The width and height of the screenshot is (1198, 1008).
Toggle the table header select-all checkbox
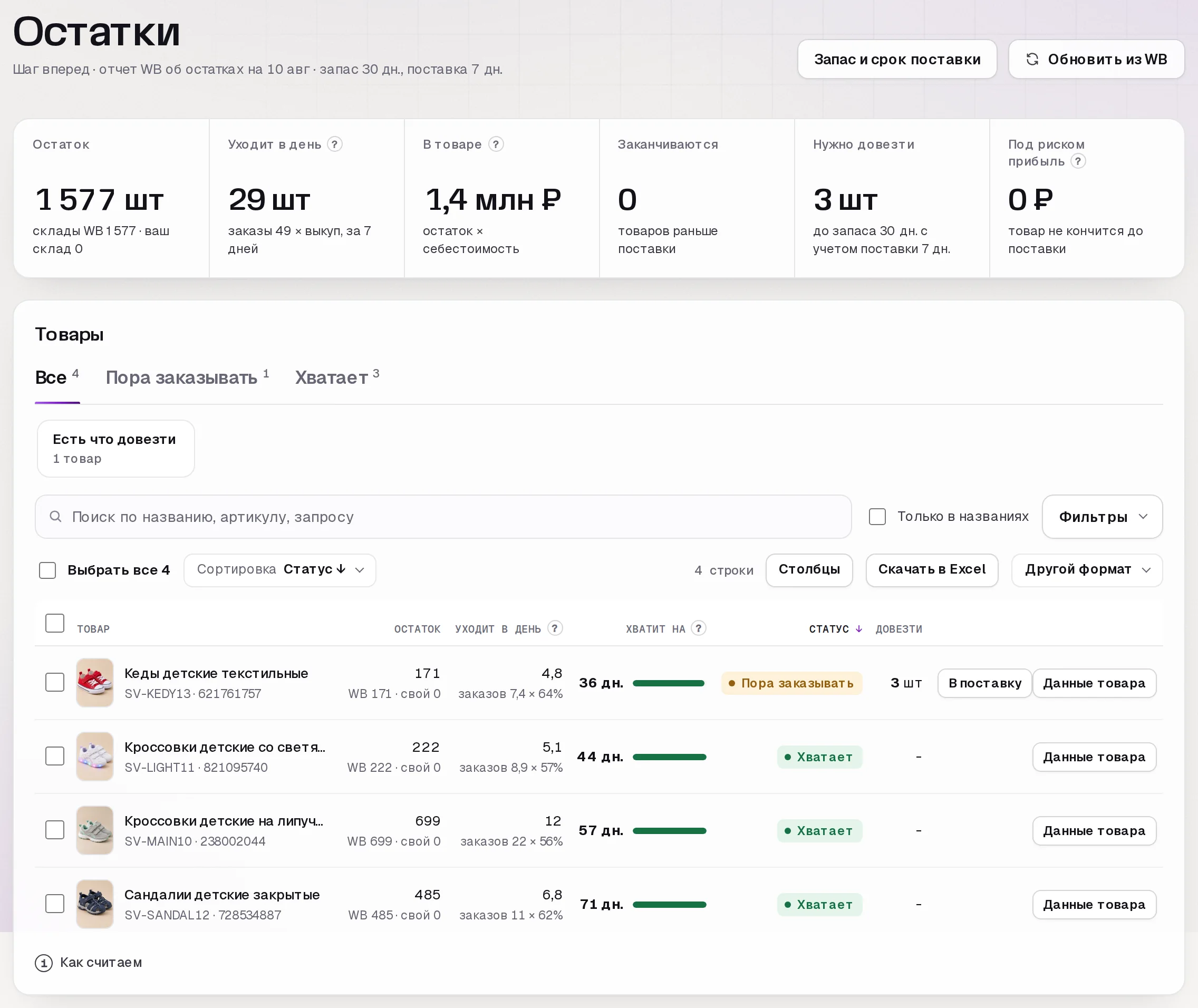click(x=55, y=623)
